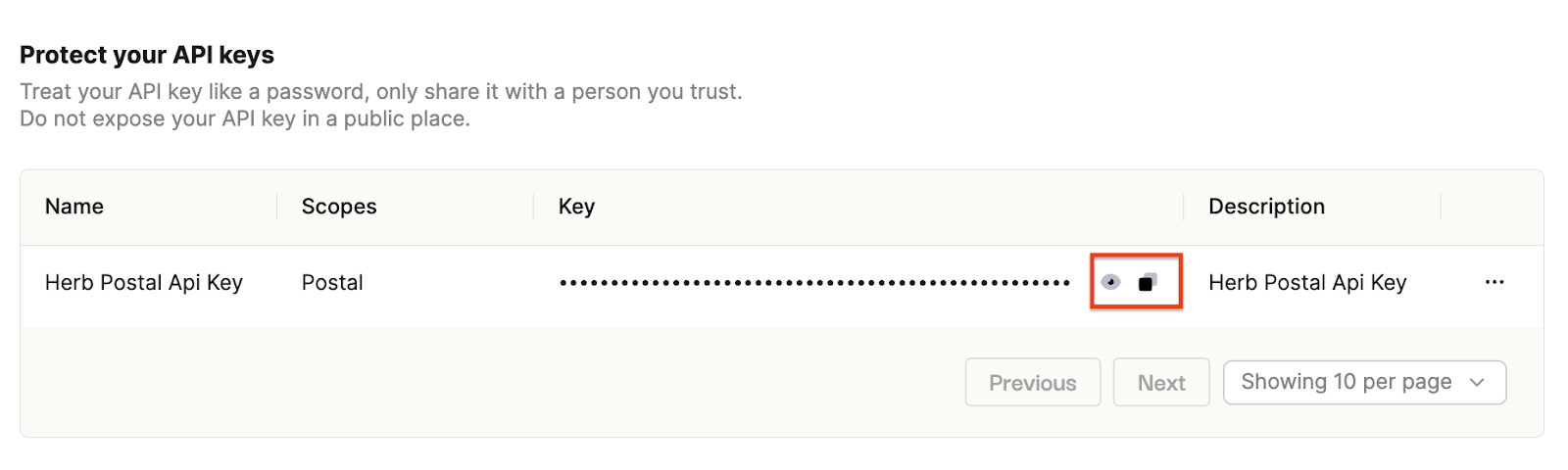Click the divider between Name and Scopes
This screenshot has height=470, width=1568.
277,207
